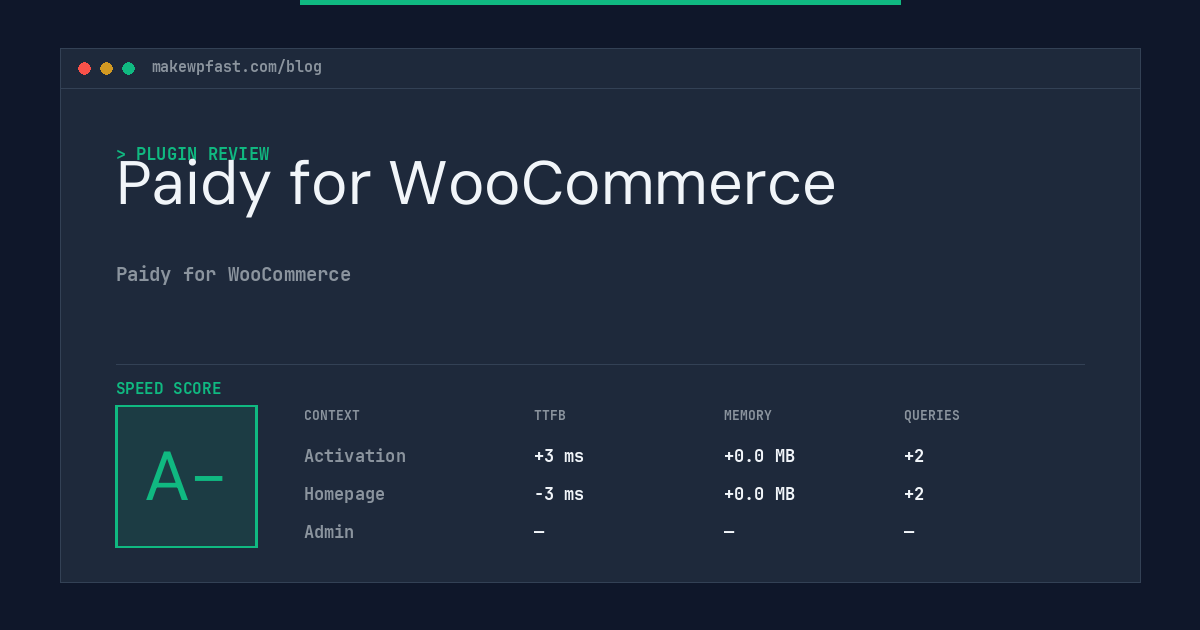Click the gray 'Paidy for WooCommerce' subtitle

233,274
